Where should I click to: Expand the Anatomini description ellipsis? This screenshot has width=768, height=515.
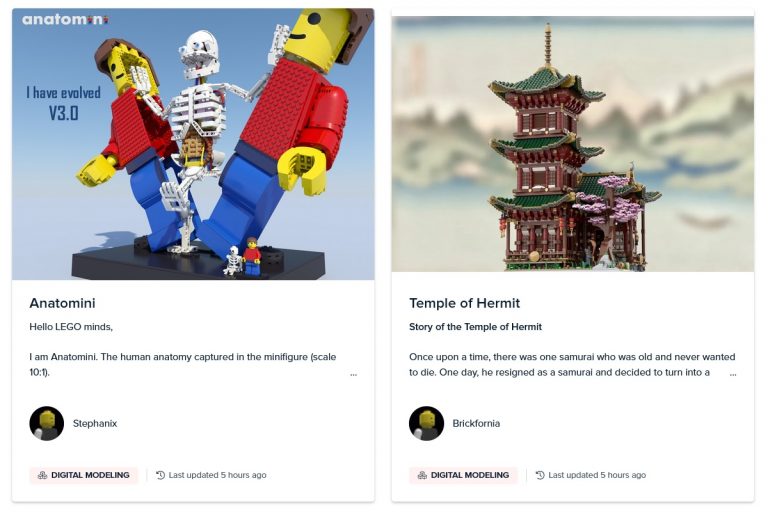[x=354, y=374]
